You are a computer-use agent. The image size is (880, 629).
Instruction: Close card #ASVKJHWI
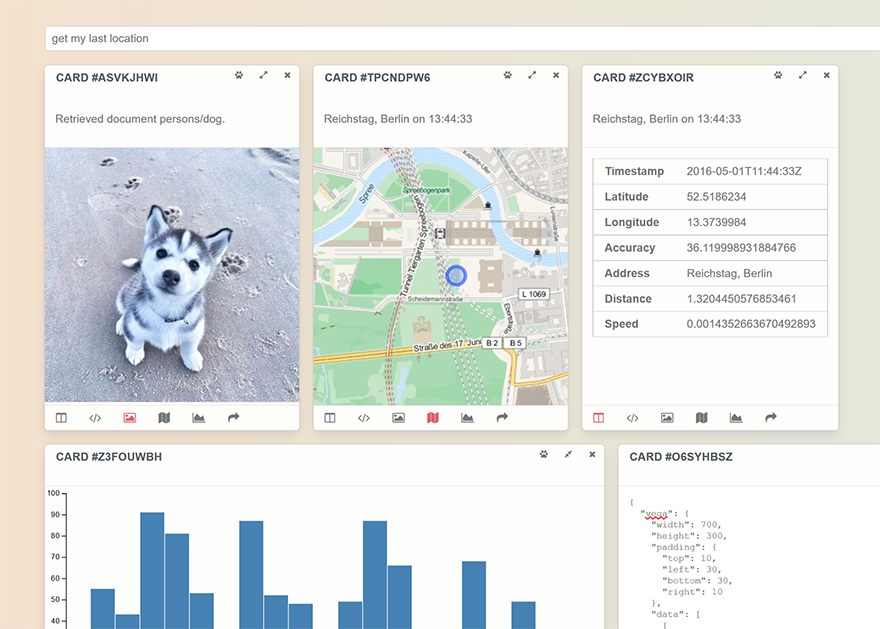pyautogui.click(x=287, y=75)
